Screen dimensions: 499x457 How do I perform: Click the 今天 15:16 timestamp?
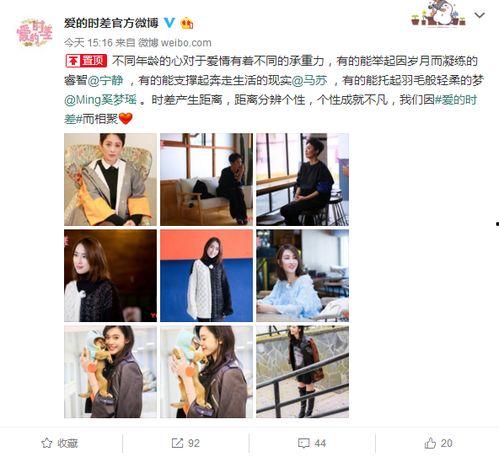click(88, 43)
